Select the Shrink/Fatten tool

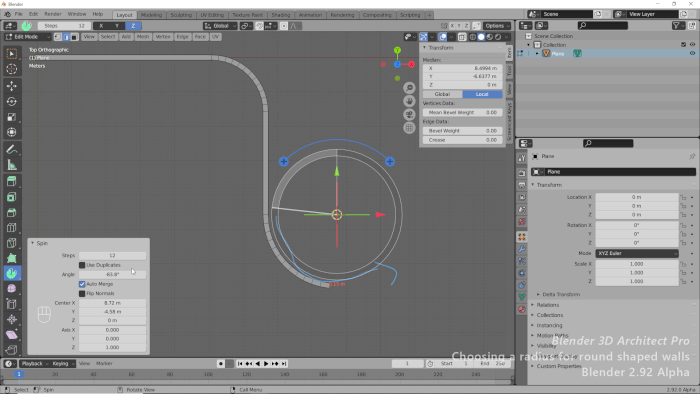coord(12,319)
